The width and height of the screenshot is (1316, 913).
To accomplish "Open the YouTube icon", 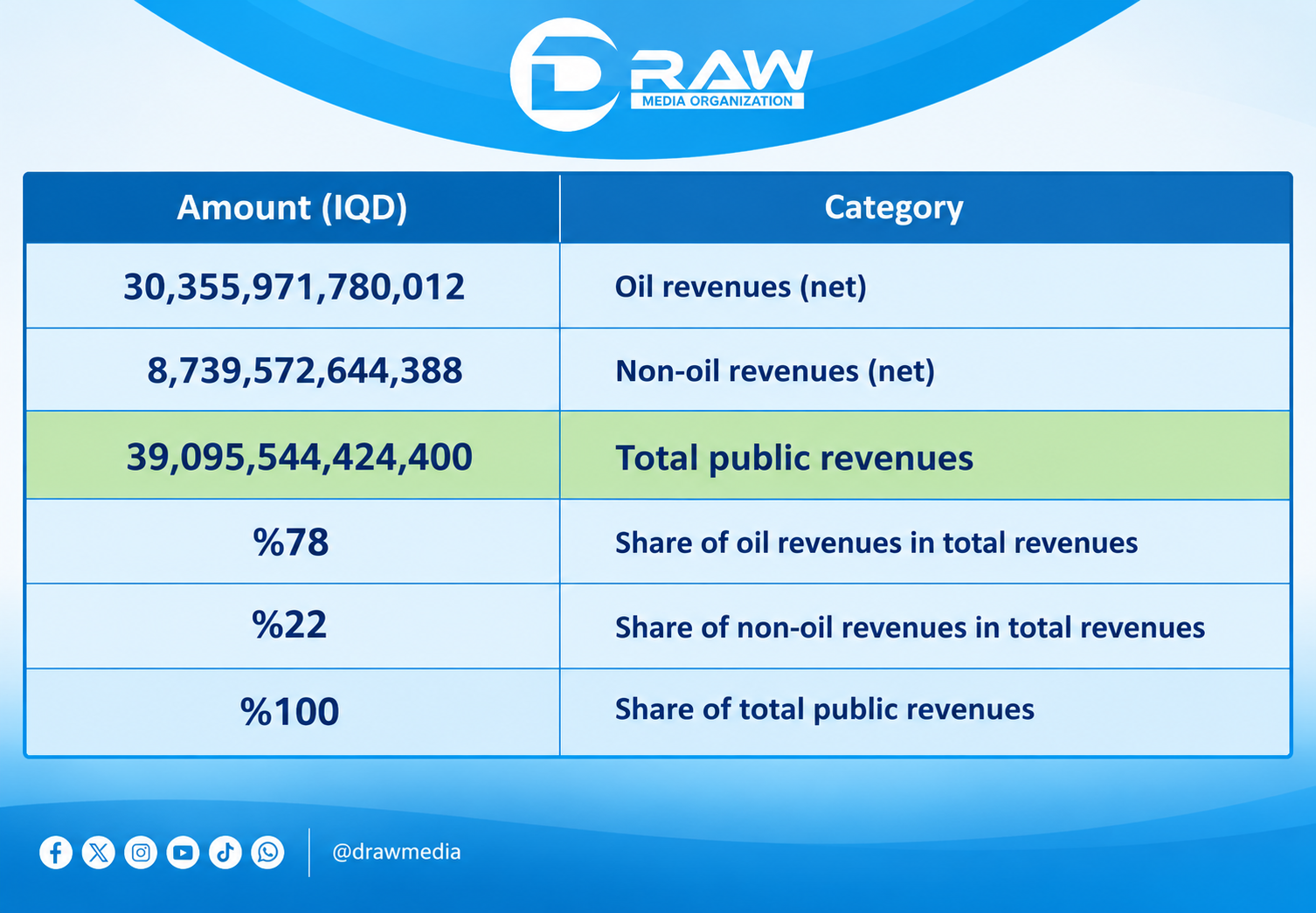I will (183, 853).
